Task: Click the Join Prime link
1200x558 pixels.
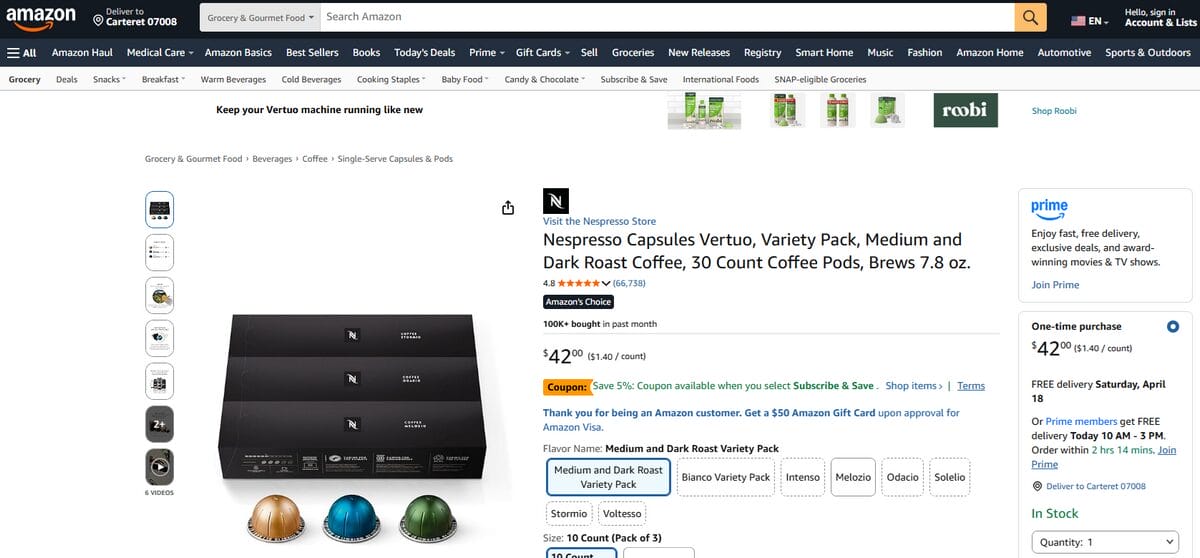Action: 1055,285
